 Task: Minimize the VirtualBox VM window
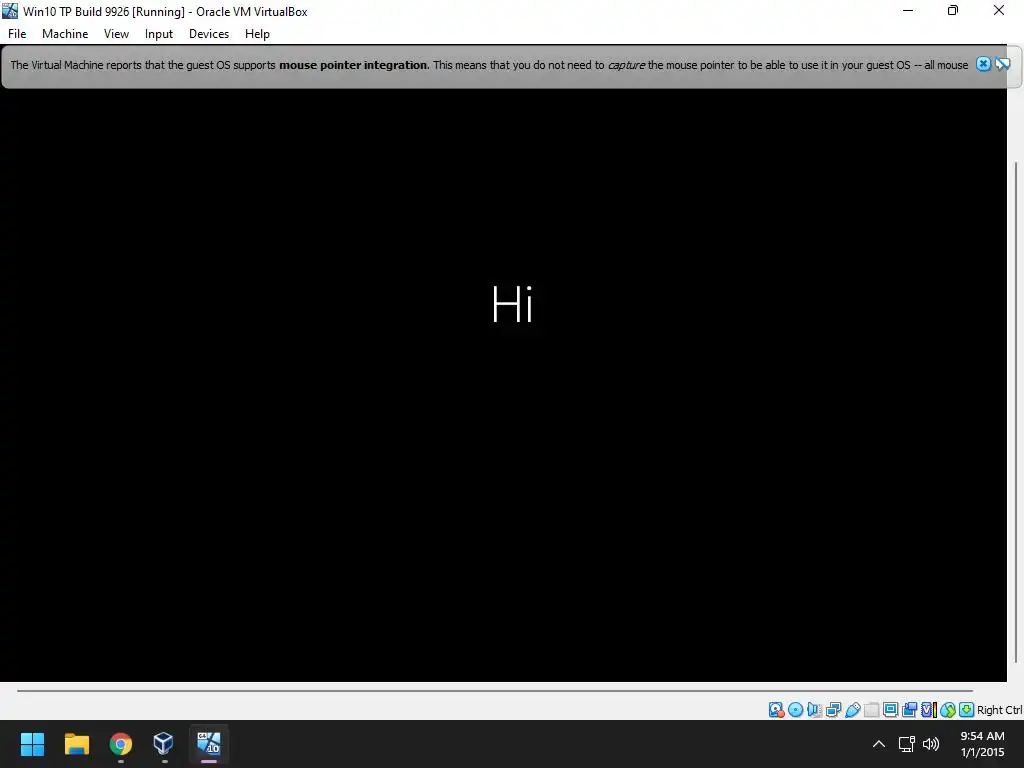pyautogui.click(x=908, y=11)
